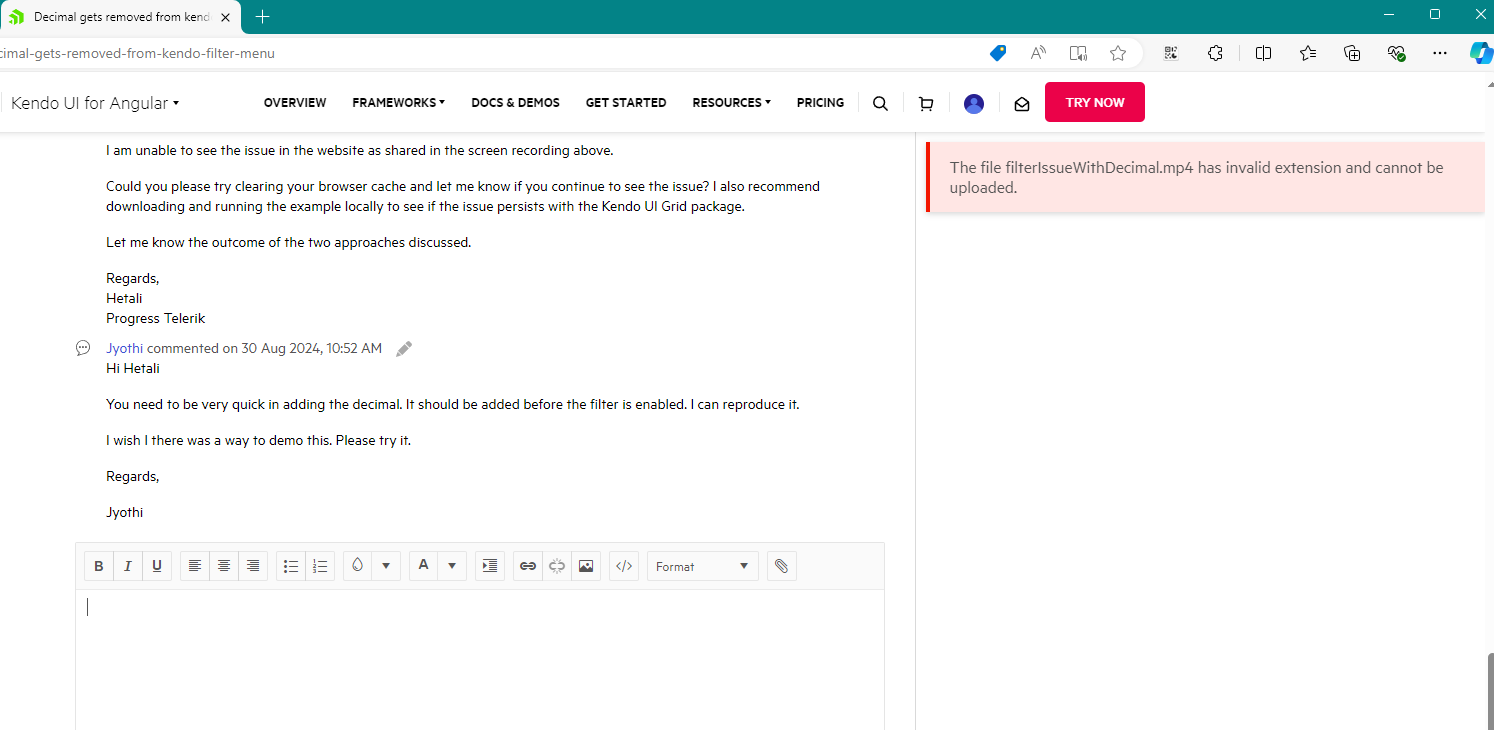1494x730 pixels.
Task: Expand the font color dropdown arrow
Action: coord(452,566)
